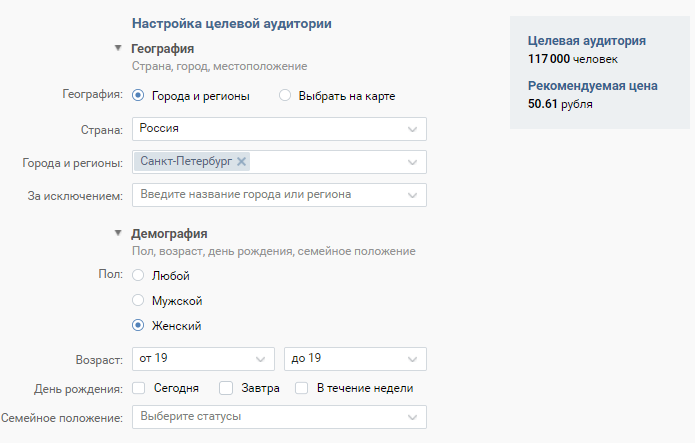Check the В течение недели checkbox
This screenshot has height=443, width=695.
coord(301,388)
